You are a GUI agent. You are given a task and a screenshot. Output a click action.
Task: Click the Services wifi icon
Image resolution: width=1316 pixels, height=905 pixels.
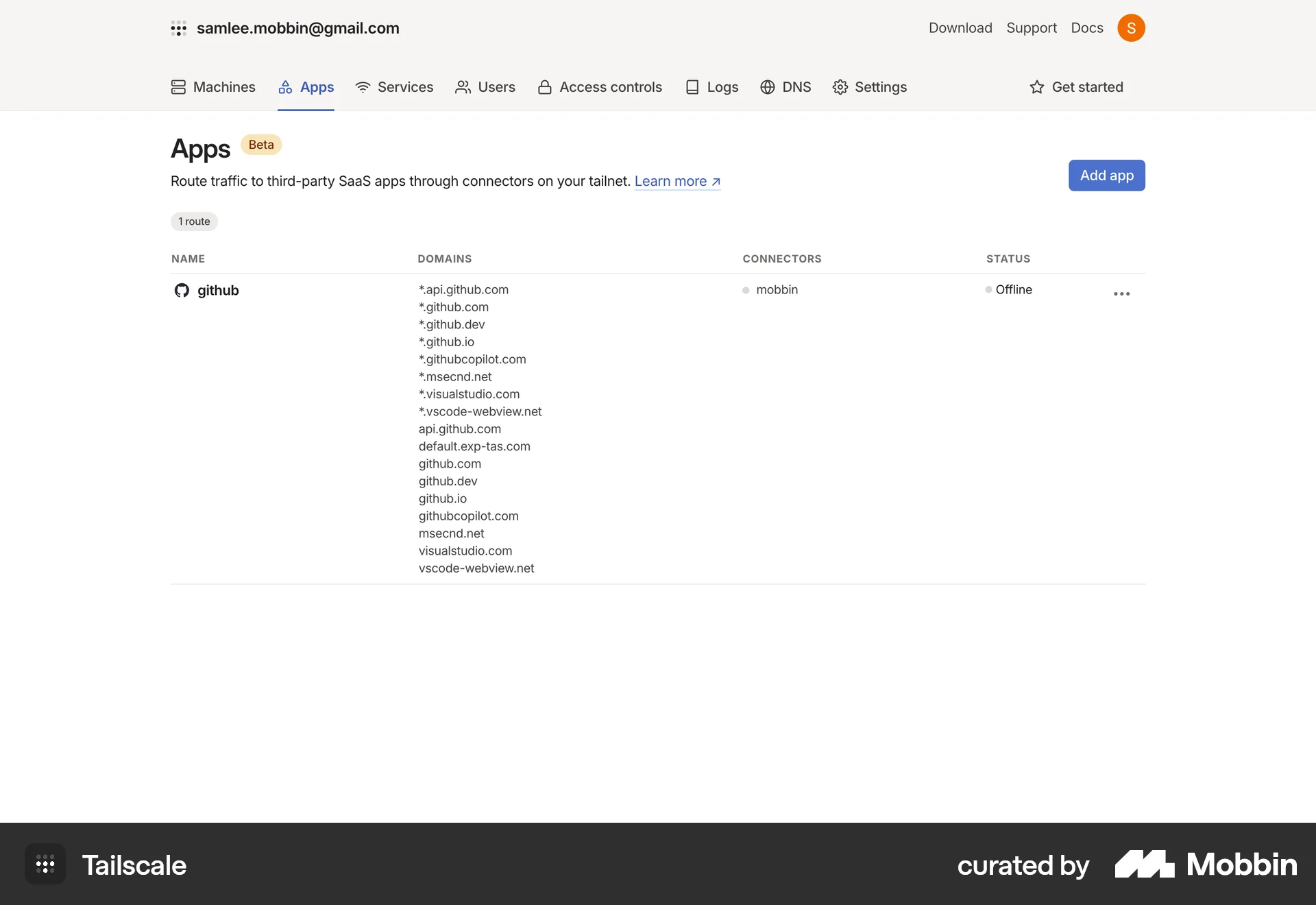(362, 87)
